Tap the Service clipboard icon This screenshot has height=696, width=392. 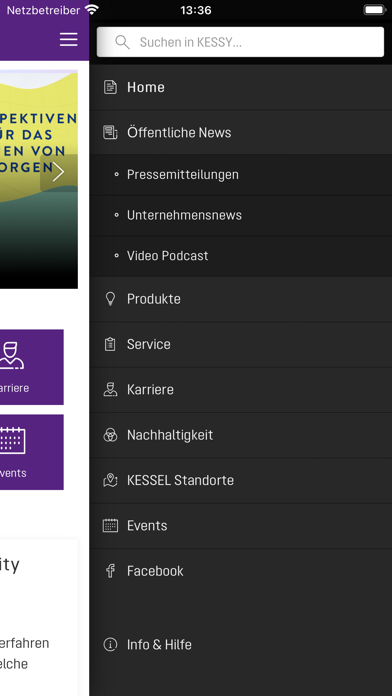click(110, 344)
